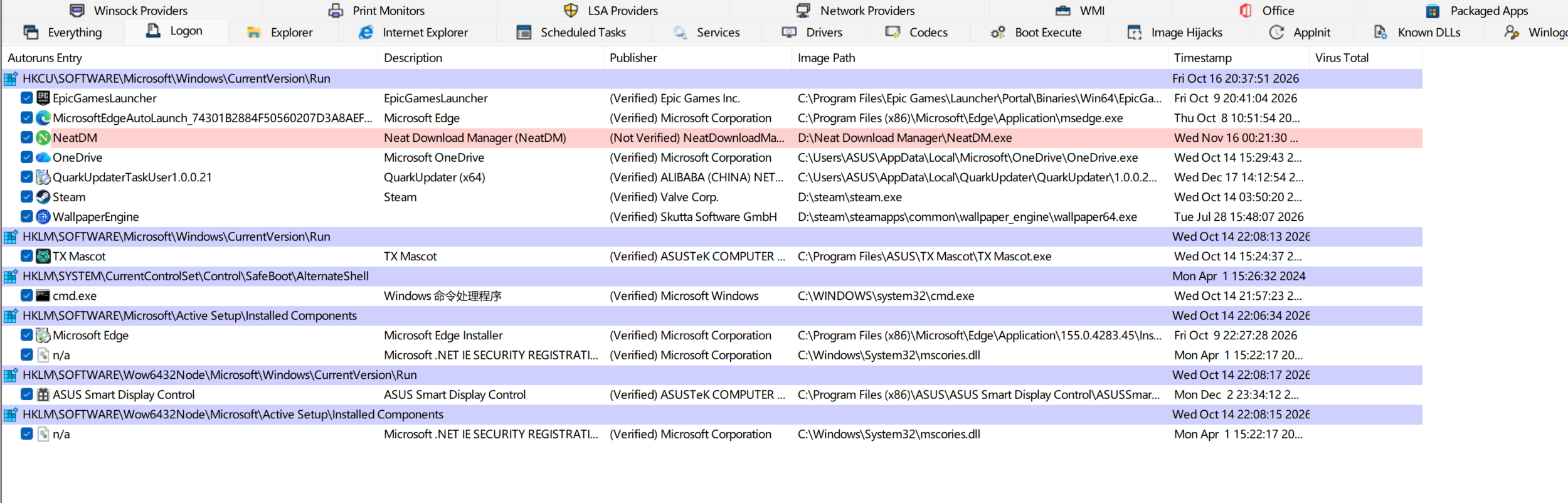
Task: Click registry icon for HKCU Run key
Action: tap(11, 78)
